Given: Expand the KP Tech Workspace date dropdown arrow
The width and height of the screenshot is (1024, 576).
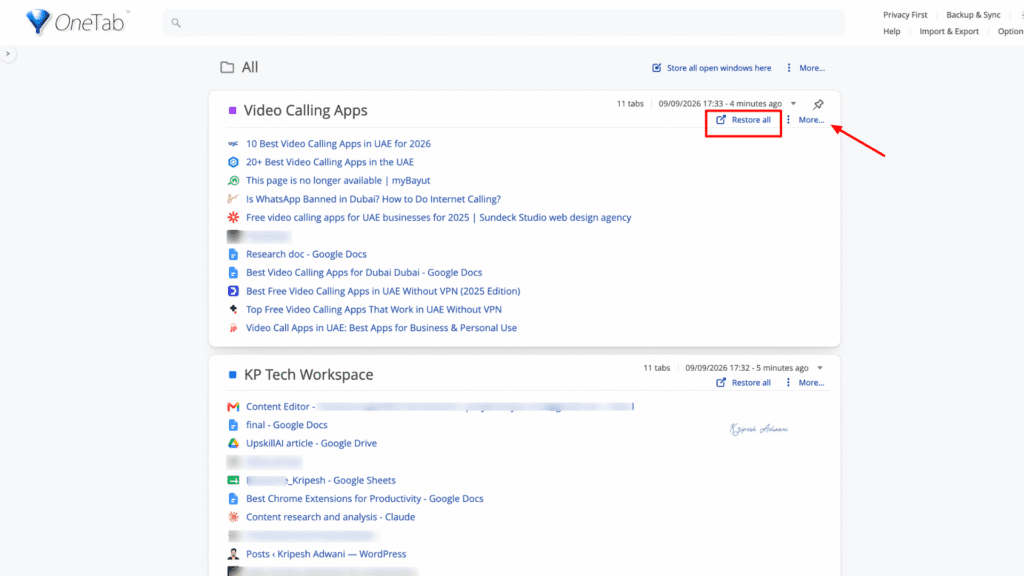Looking at the screenshot, I should coord(820,368).
